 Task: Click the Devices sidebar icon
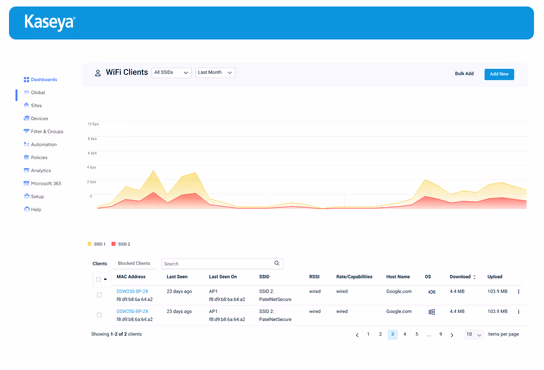(26, 118)
